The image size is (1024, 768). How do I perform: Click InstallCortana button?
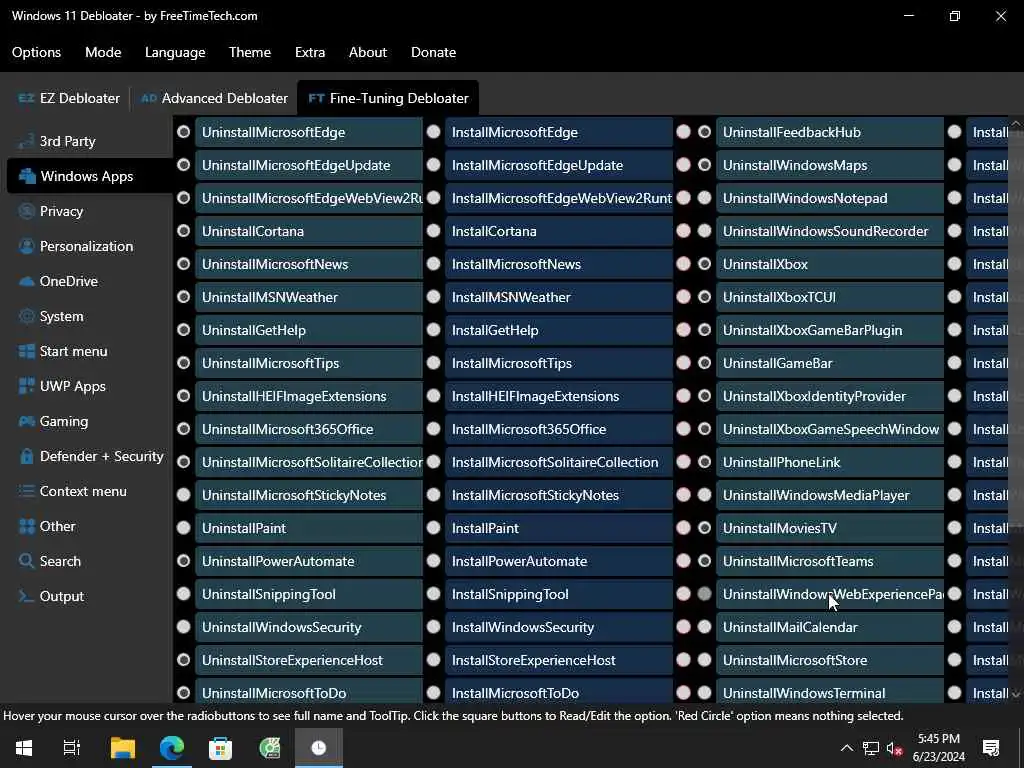[x=559, y=231]
